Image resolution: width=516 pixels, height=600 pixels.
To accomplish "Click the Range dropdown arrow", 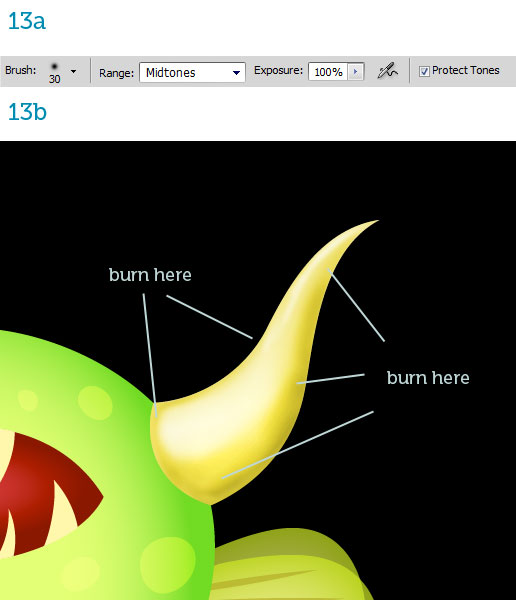I will tap(236, 72).
